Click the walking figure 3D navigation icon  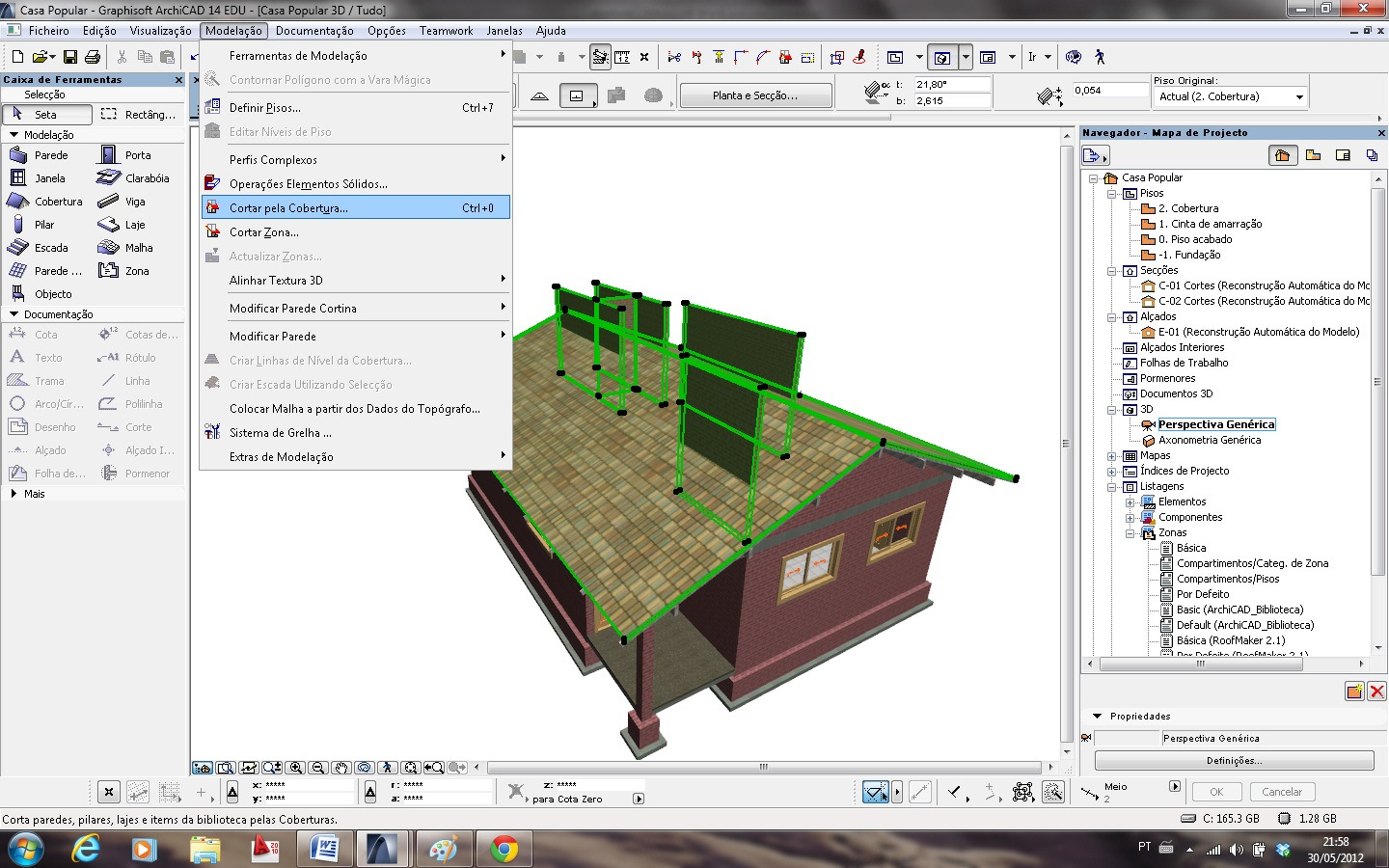[x=1099, y=57]
